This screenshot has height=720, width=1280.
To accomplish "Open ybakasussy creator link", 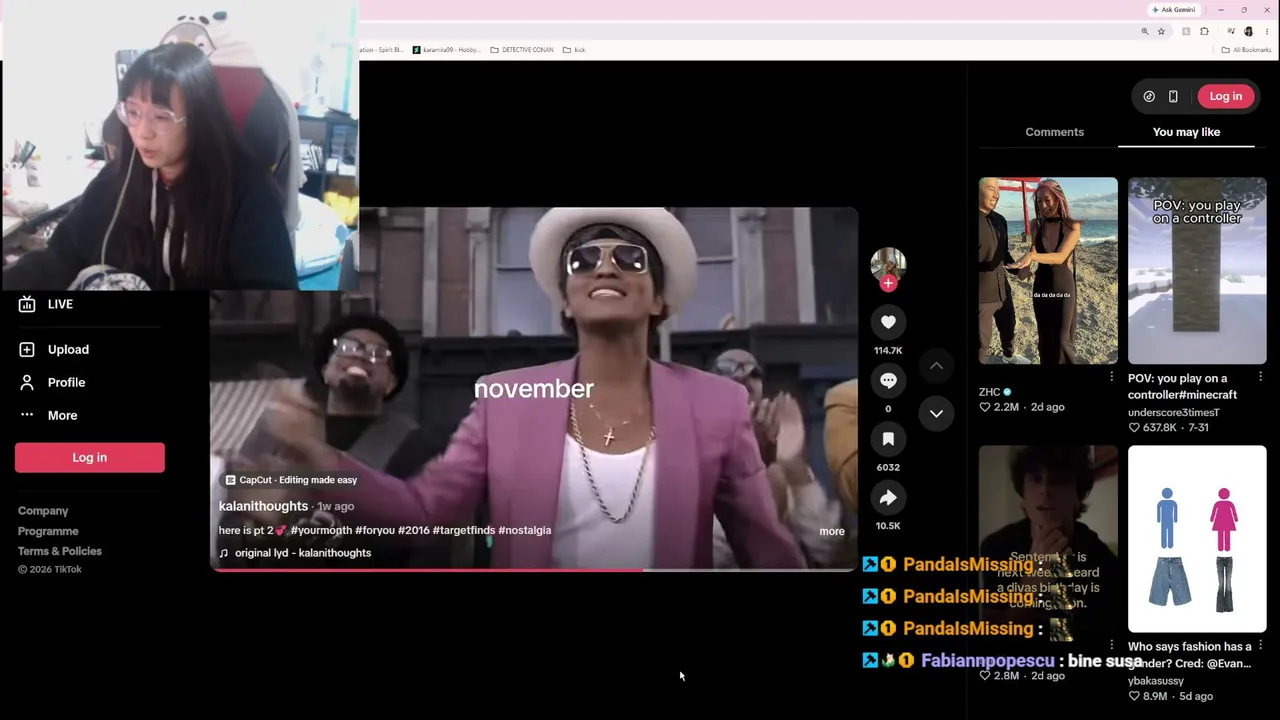I will 1155,680.
